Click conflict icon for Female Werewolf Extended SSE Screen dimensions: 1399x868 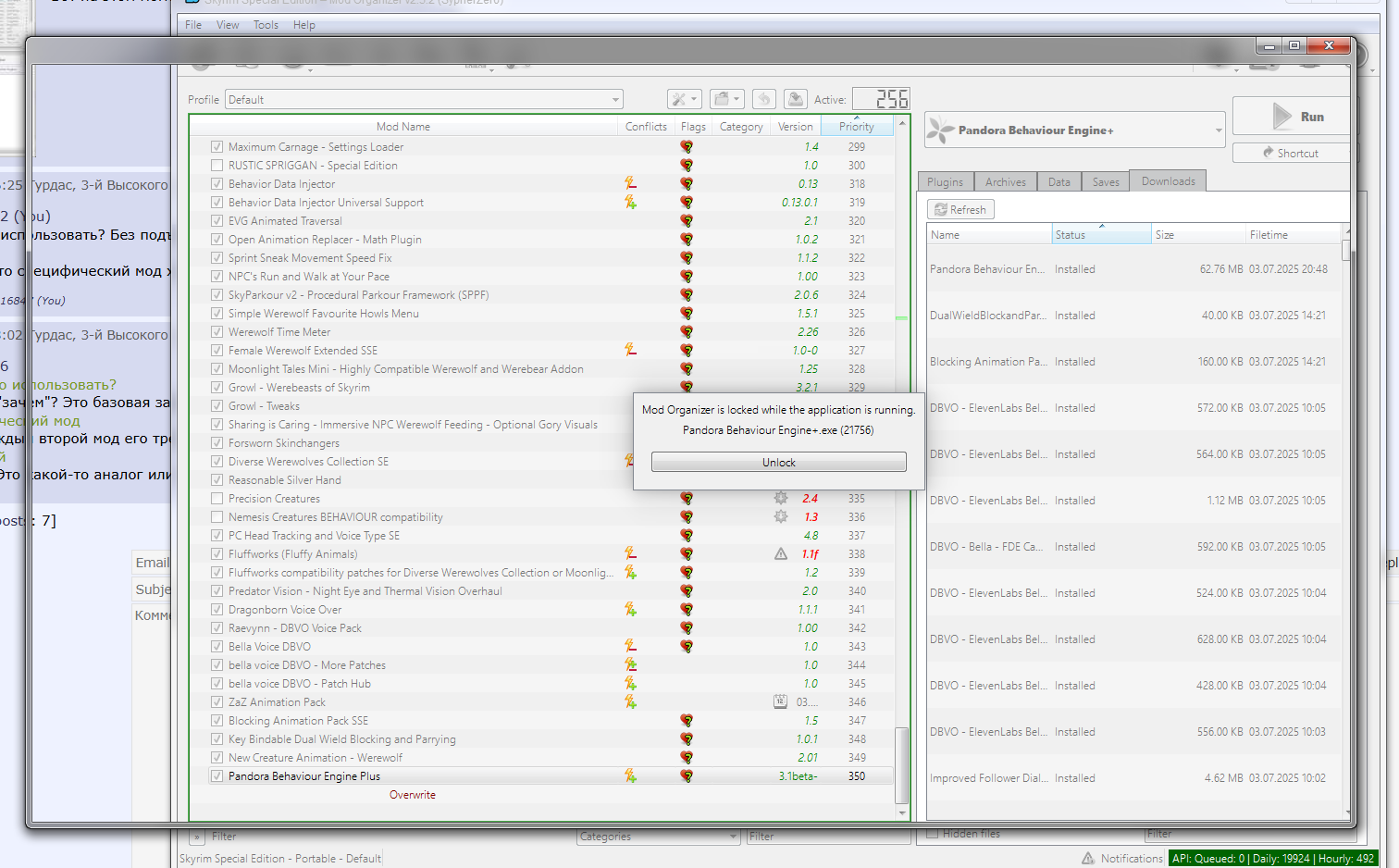pyautogui.click(x=630, y=350)
